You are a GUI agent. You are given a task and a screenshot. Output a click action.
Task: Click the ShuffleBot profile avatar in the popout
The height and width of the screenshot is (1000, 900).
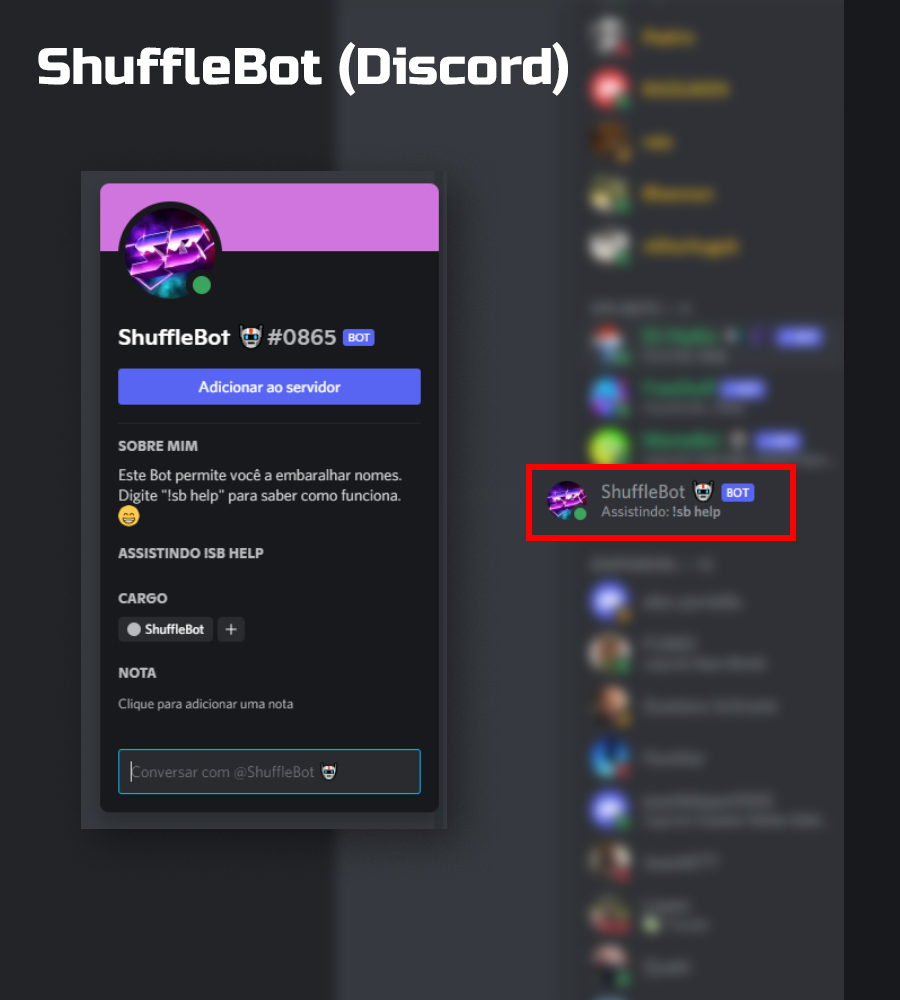(170, 253)
